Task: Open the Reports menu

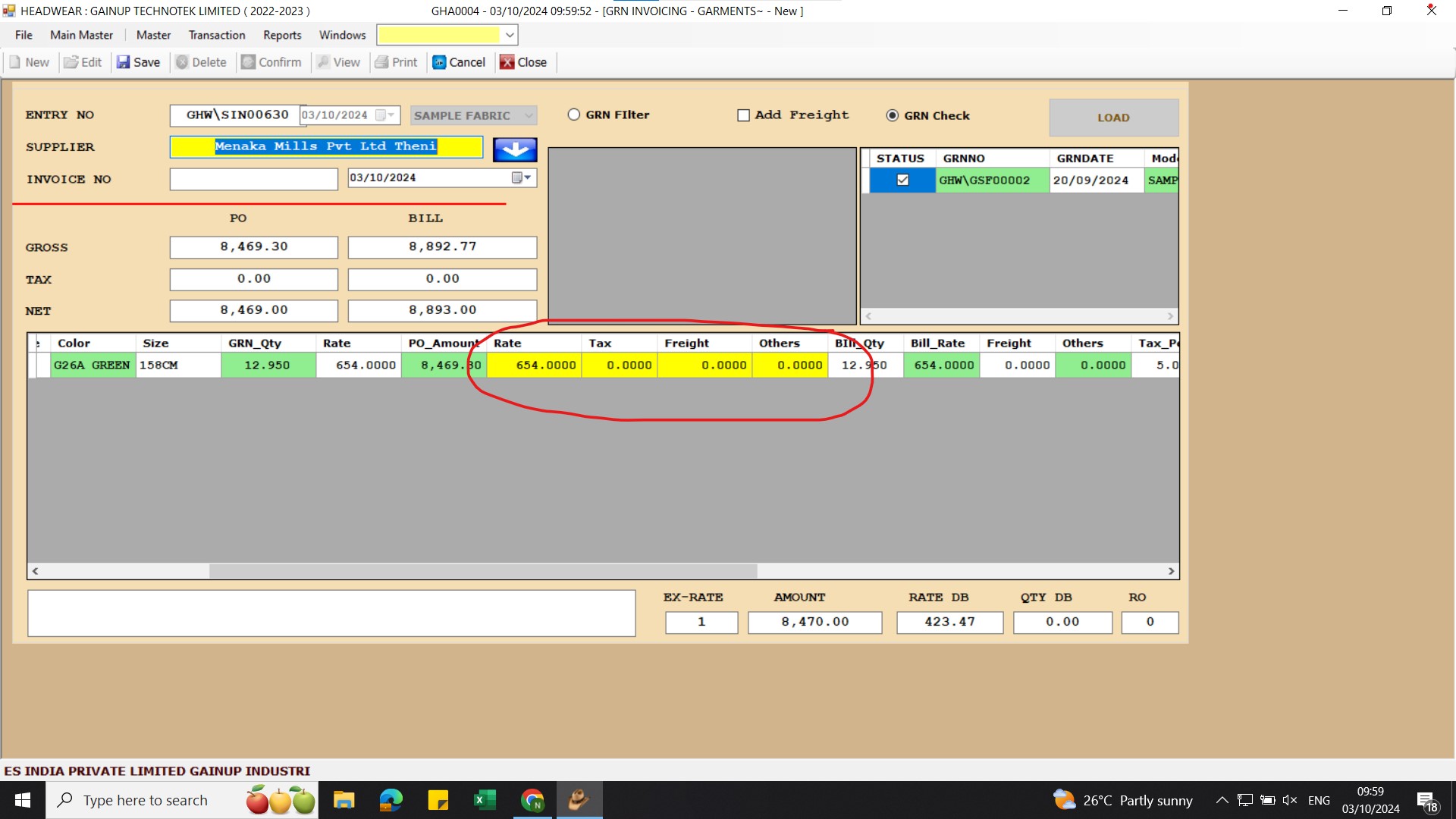Action: [x=282, y=35]
